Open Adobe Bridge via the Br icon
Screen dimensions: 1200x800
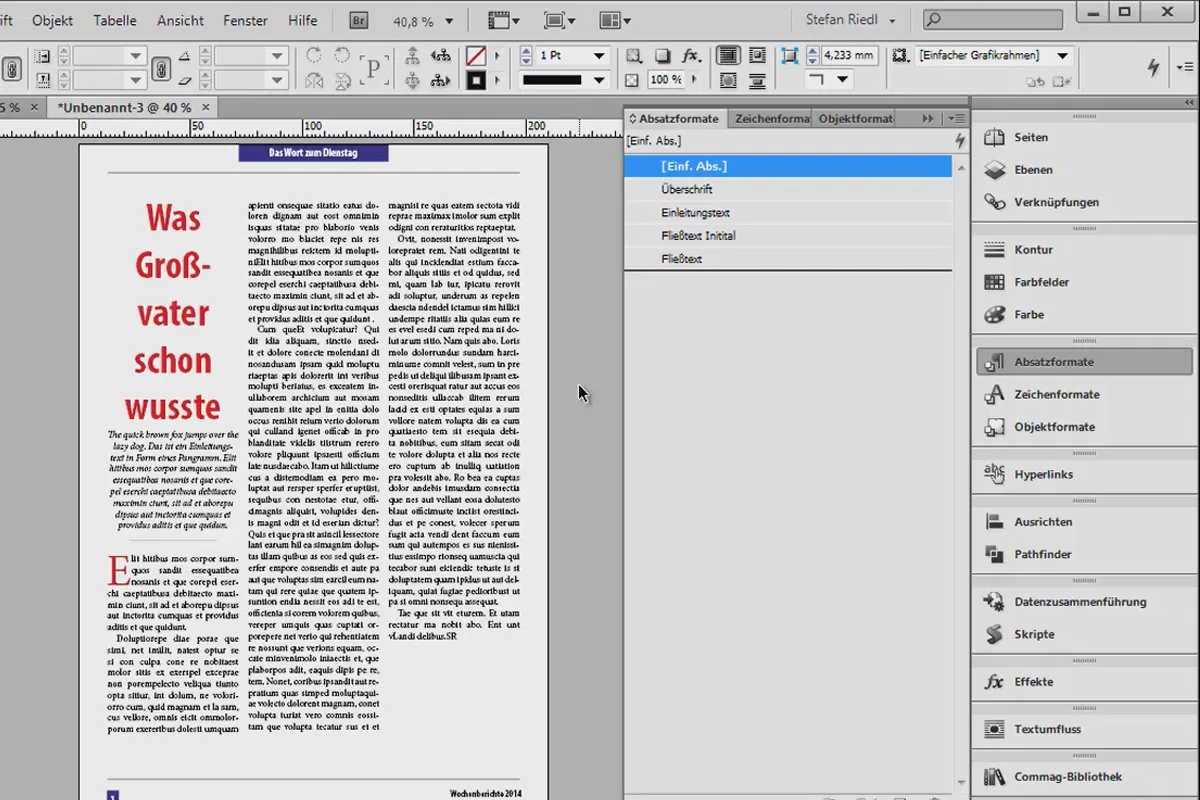pos(359,20)
